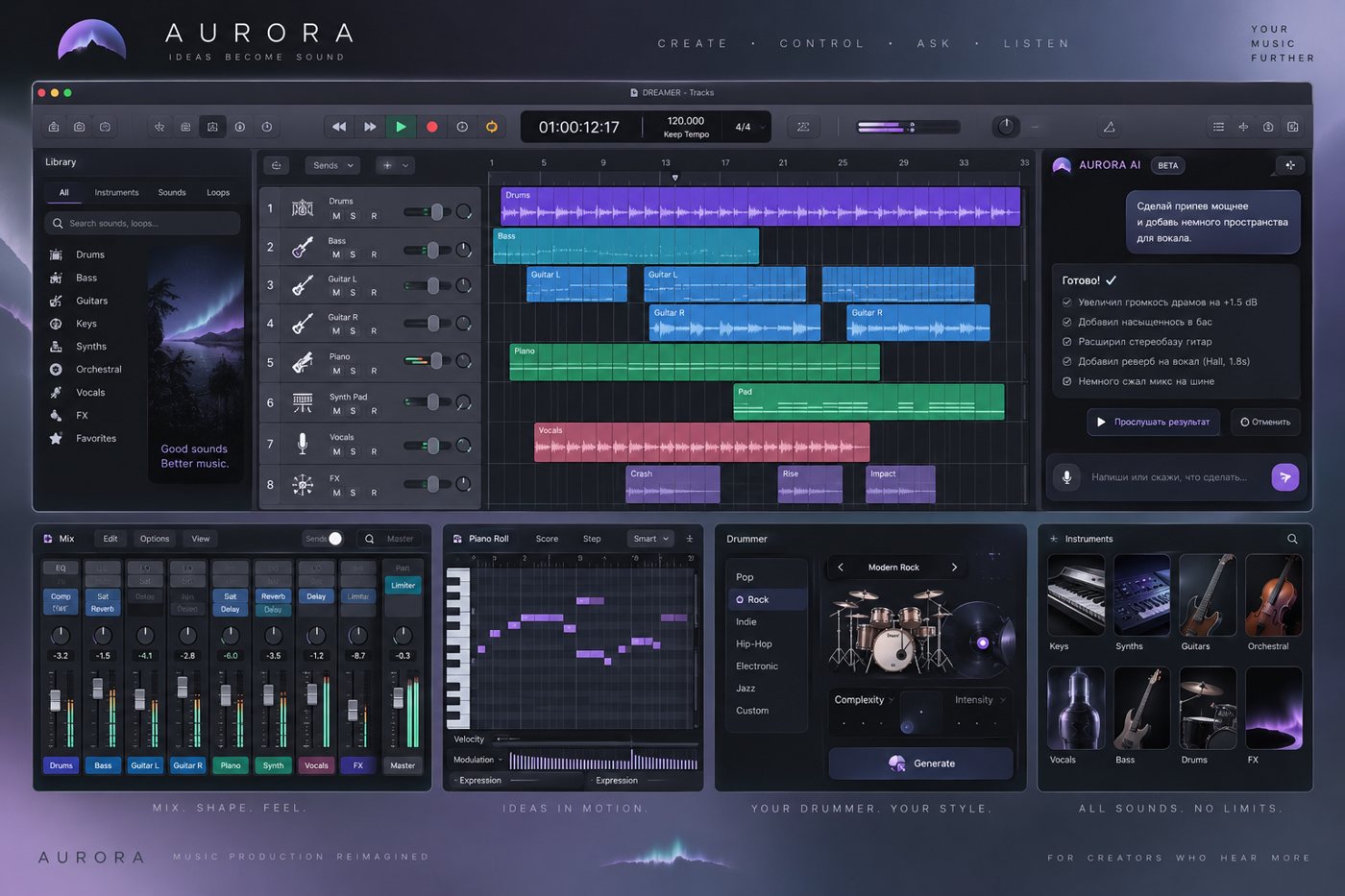Switch to the Loops tab in Library
Image resolution: width=1345 pixels, height=896 pixels.
[218, 193]
